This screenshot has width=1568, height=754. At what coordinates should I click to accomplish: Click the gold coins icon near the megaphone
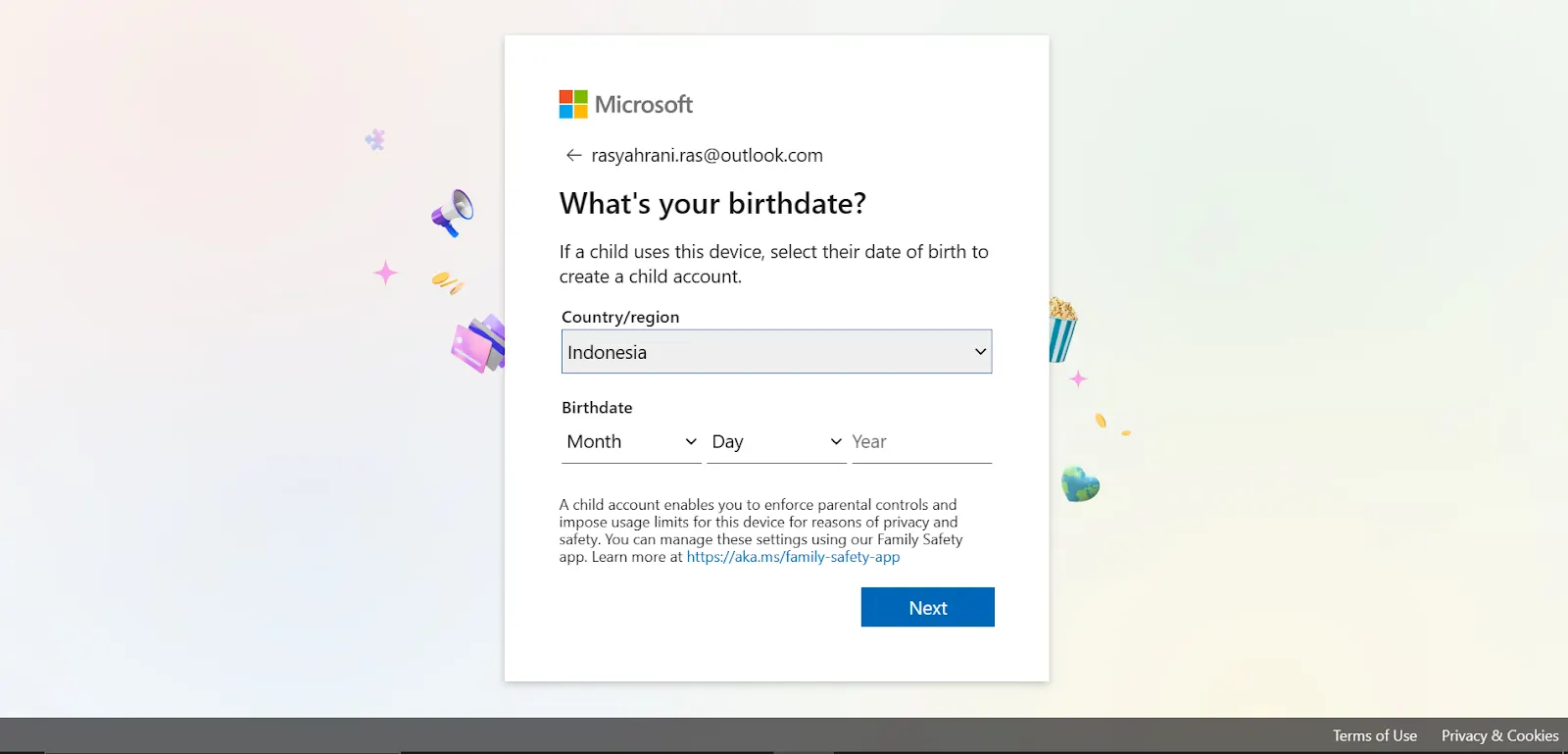447,283
